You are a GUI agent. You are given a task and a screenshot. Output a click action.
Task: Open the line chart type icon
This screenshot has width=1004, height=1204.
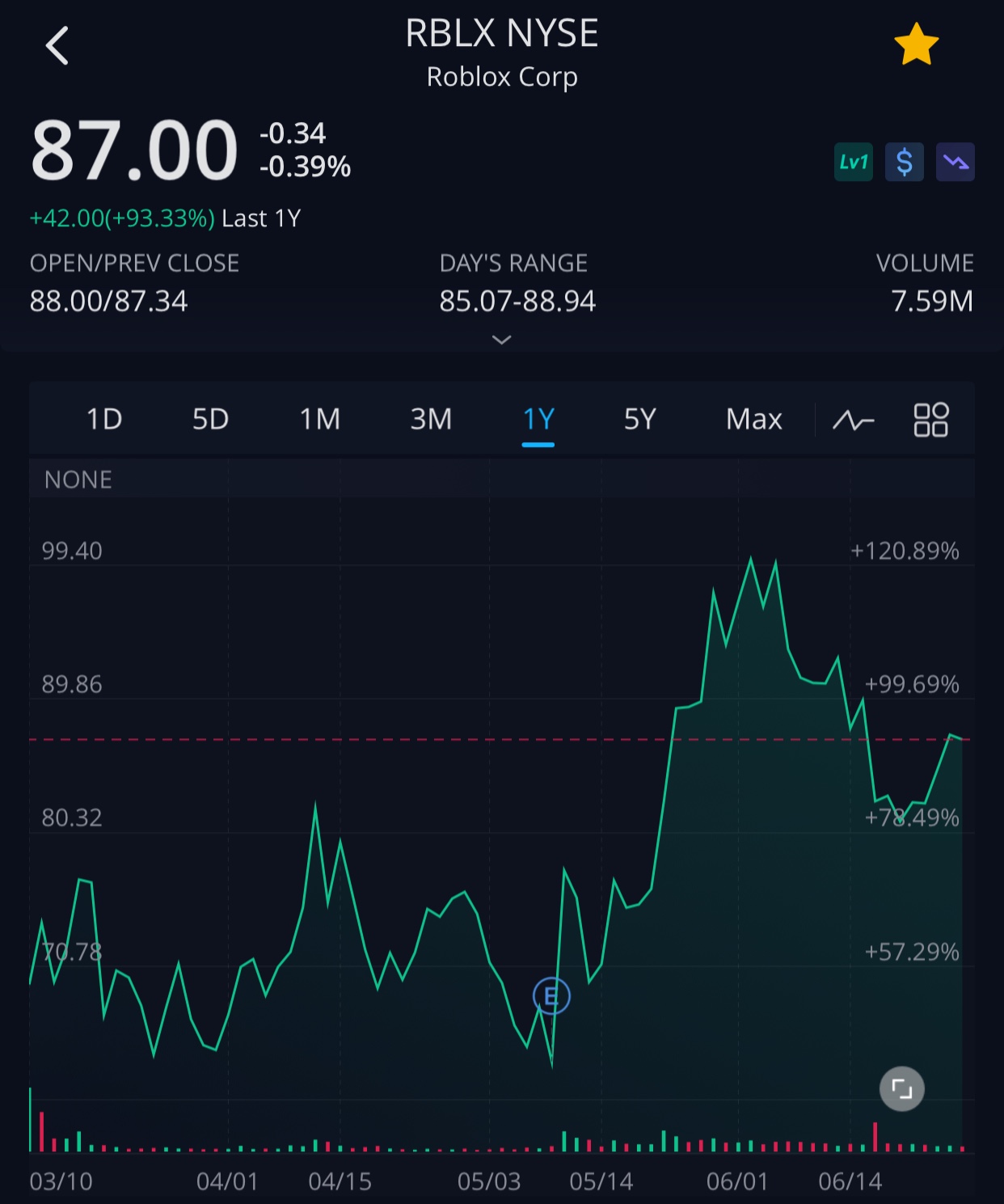pyautogui.click(x=854, y=420)
